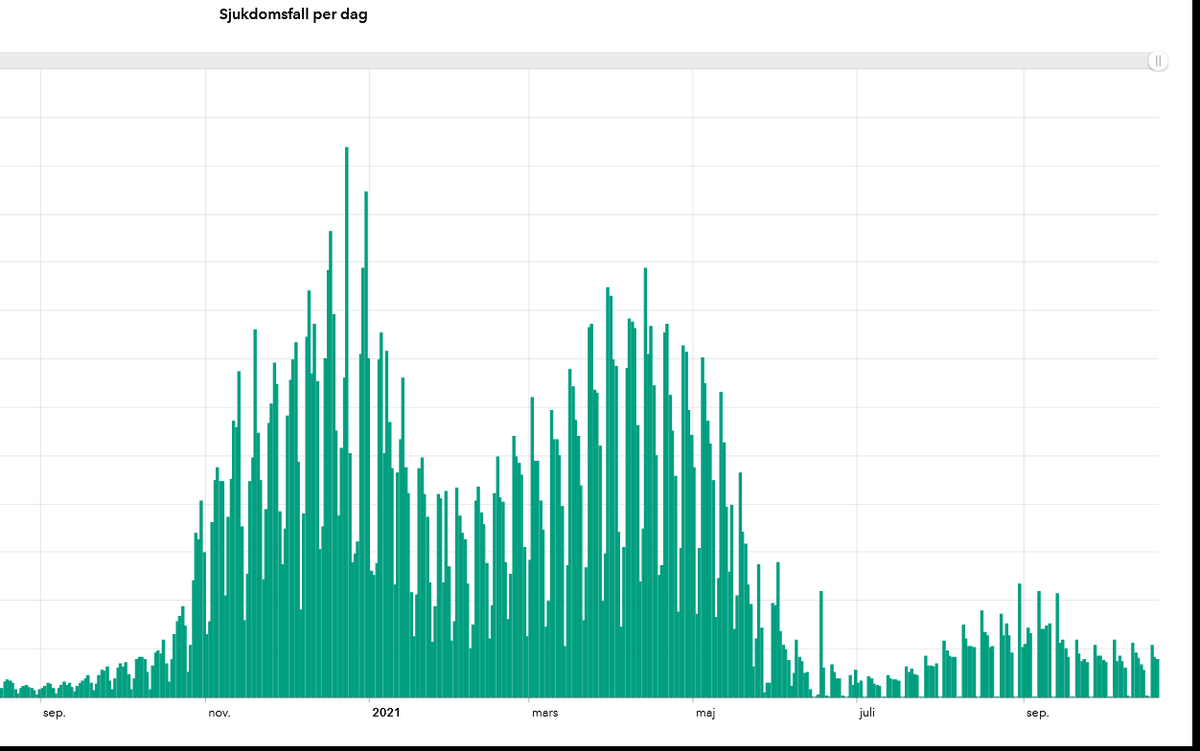Click the "nov." axis label

pos(220,713)
